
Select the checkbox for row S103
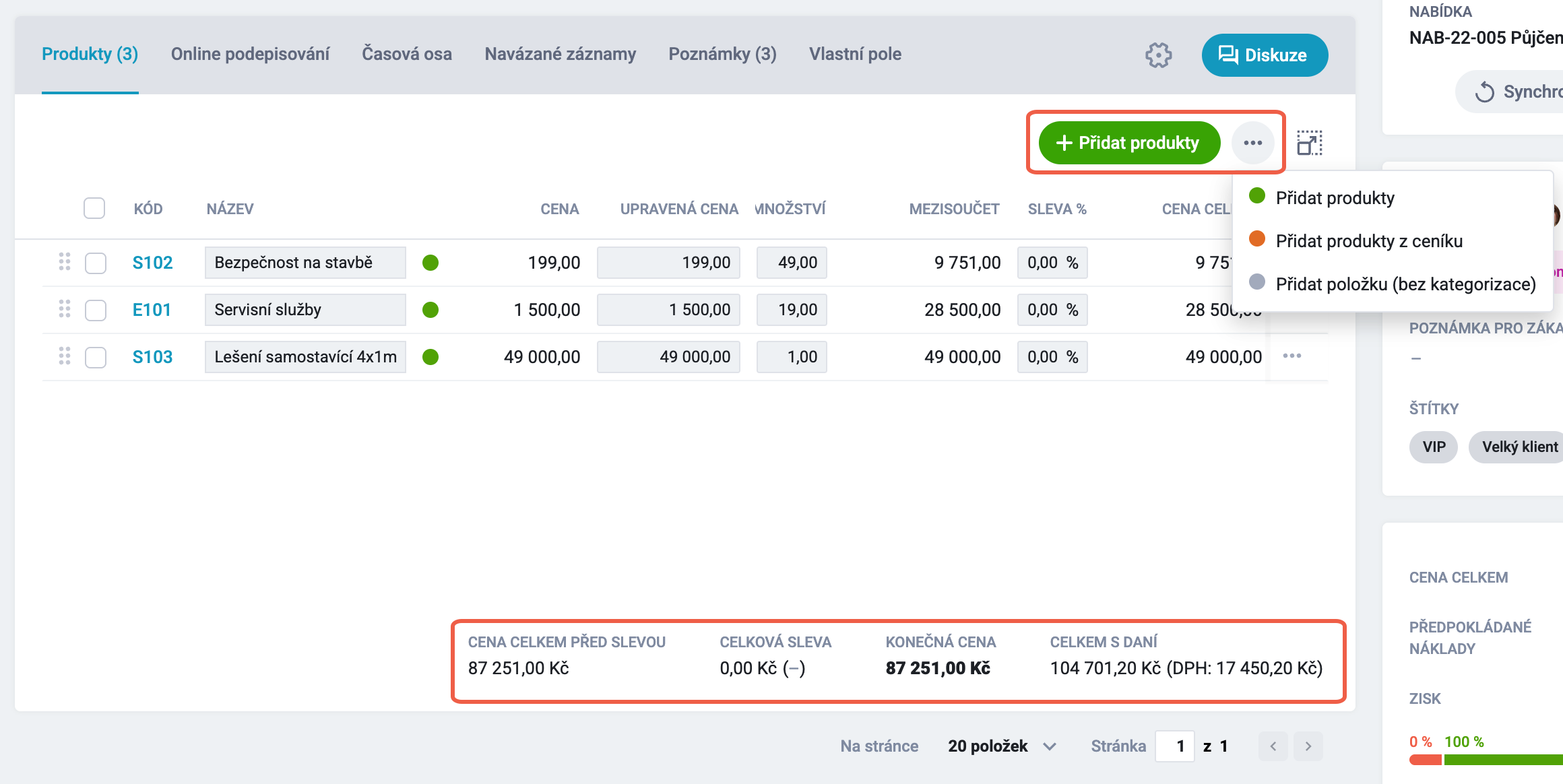96,357
